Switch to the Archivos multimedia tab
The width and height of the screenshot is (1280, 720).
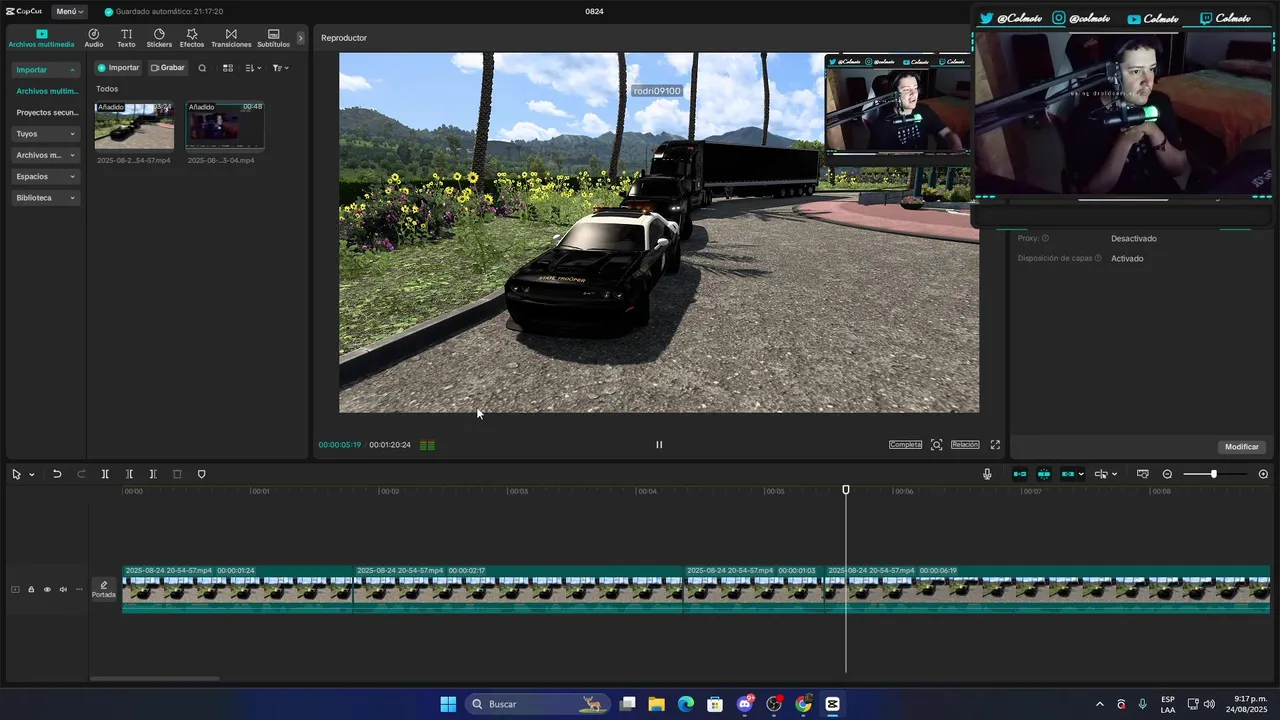[41, 38]
